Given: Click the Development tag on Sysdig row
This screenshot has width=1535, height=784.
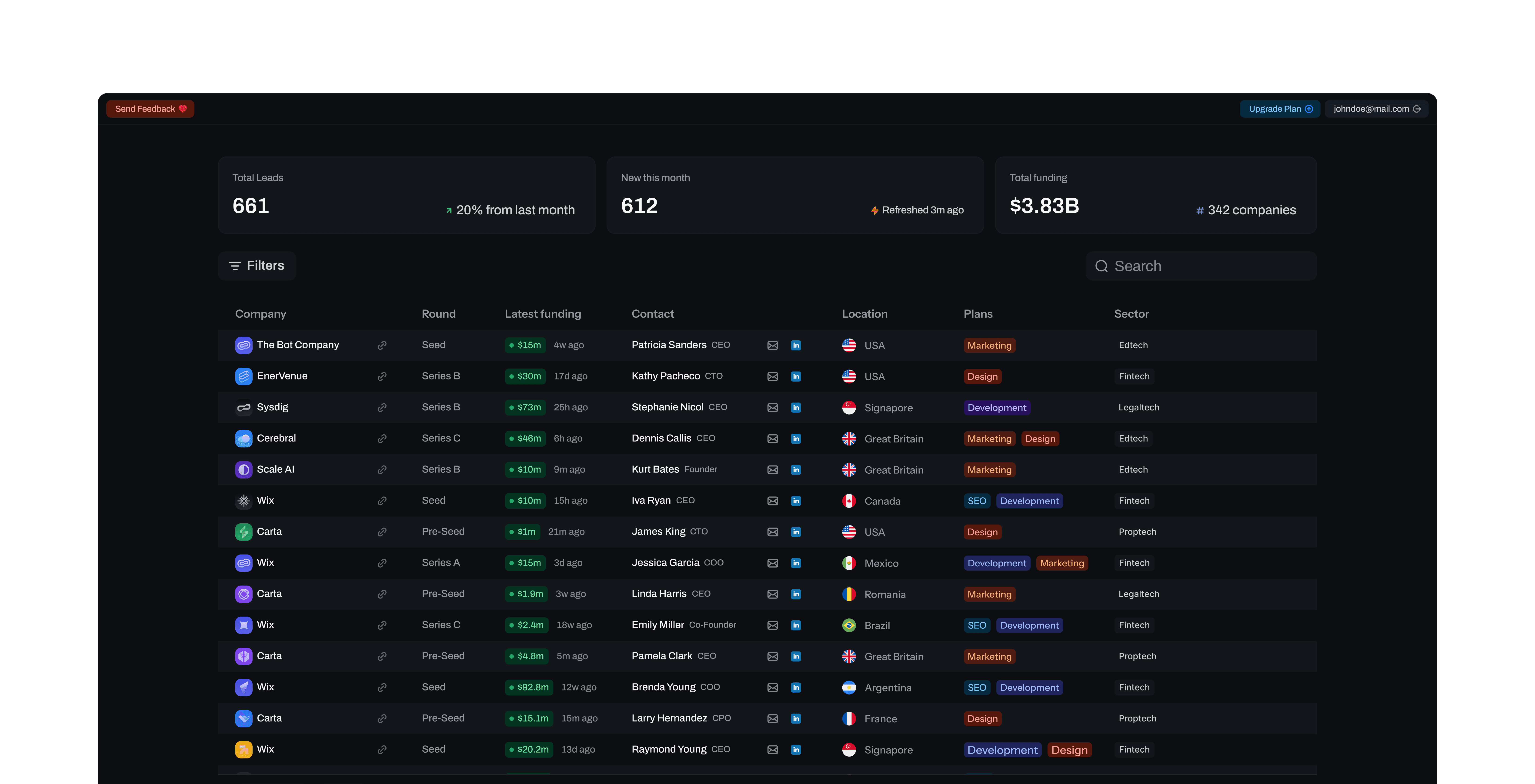Looking at the screenshot, I should tap(996, 408).
